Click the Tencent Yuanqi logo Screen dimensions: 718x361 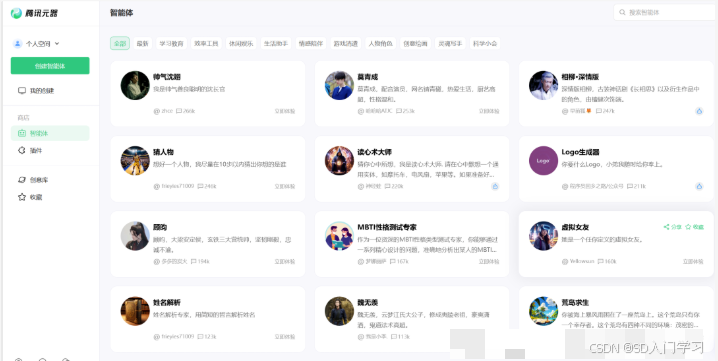(x=34, y=13)
